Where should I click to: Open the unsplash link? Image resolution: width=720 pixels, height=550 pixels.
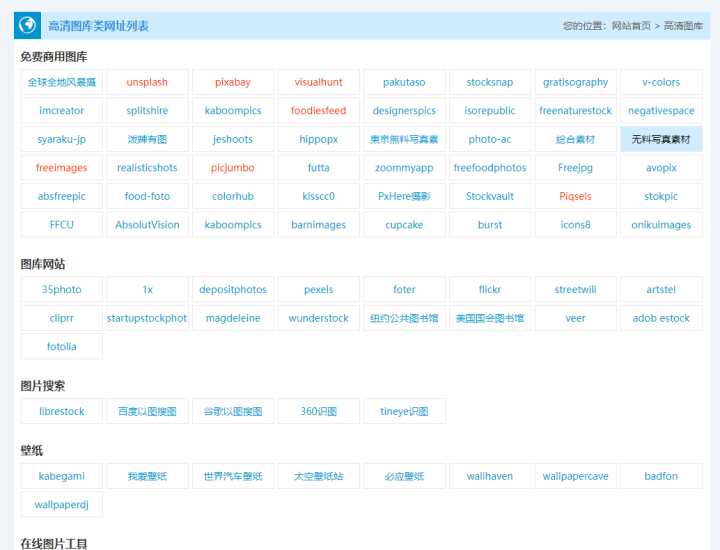(x=147, y=82)
